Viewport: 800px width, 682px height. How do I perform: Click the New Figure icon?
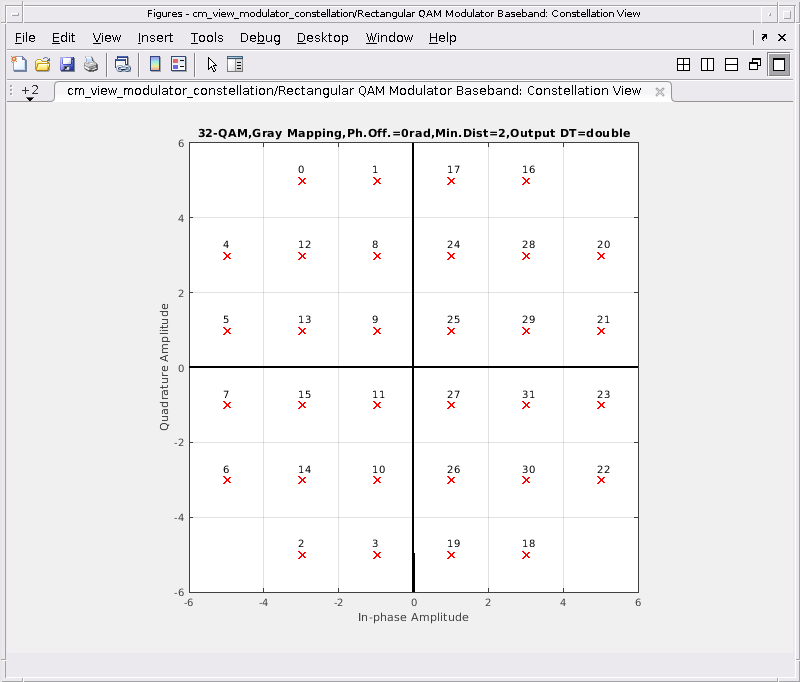coord(19,64)
